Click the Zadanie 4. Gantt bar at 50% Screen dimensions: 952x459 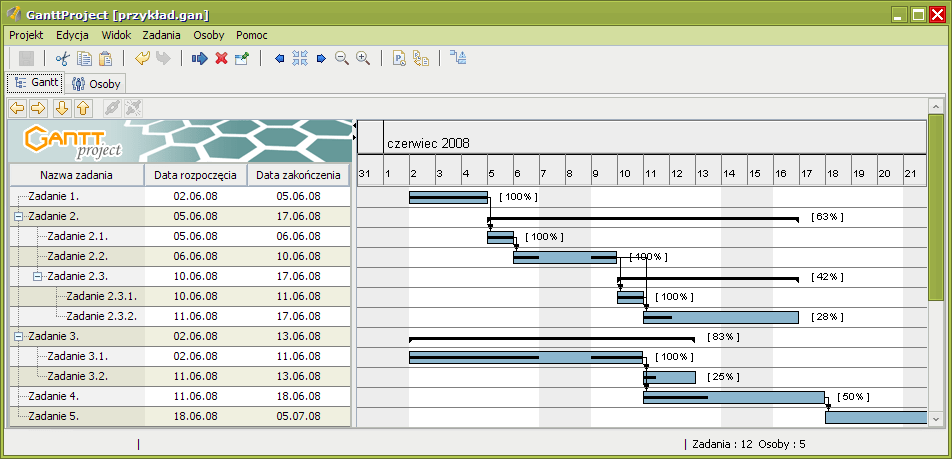pyautogui.click(x=734, y=397)
